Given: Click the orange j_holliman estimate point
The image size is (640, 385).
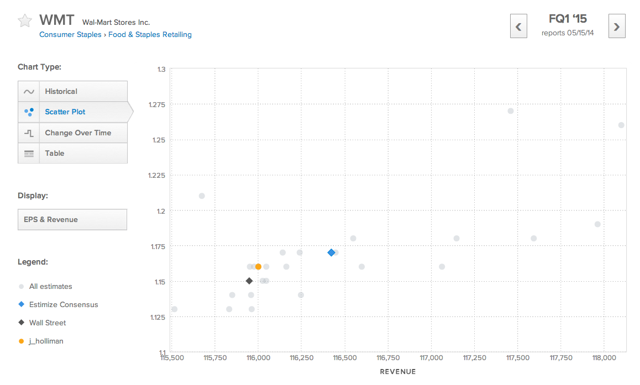Looking at the screenshot, I should 258,267.
